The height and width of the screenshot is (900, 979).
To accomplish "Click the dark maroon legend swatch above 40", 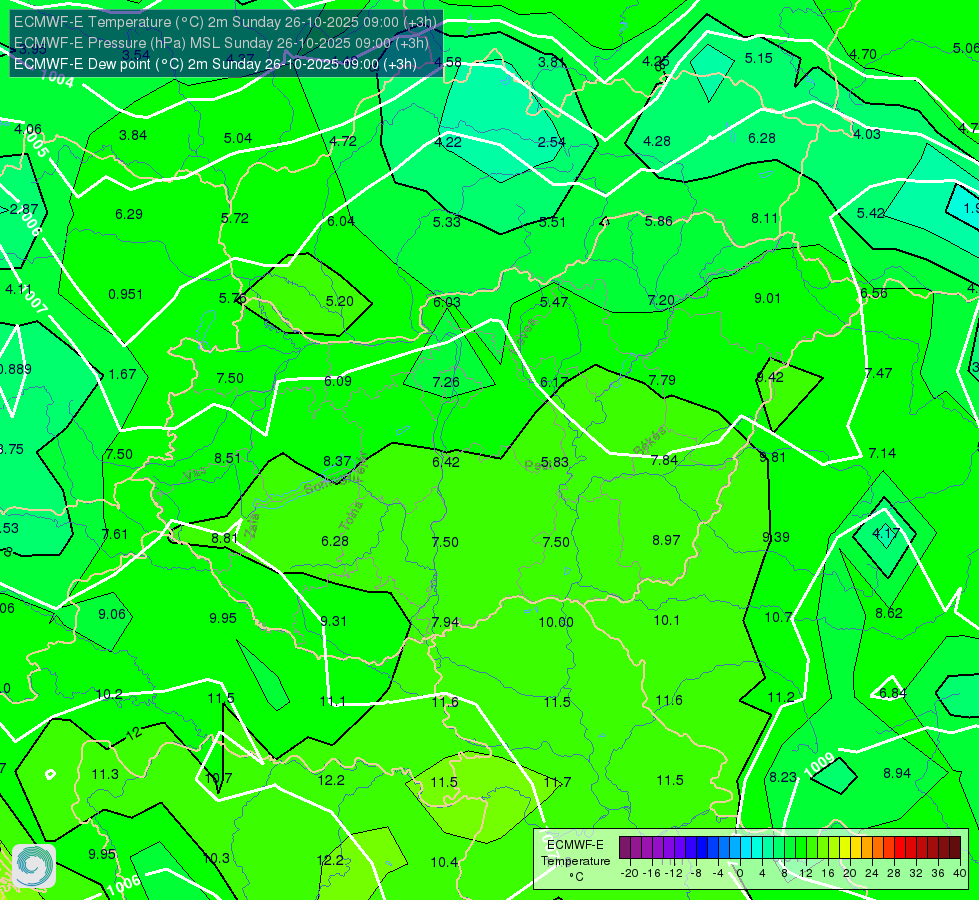I will 955,848.
